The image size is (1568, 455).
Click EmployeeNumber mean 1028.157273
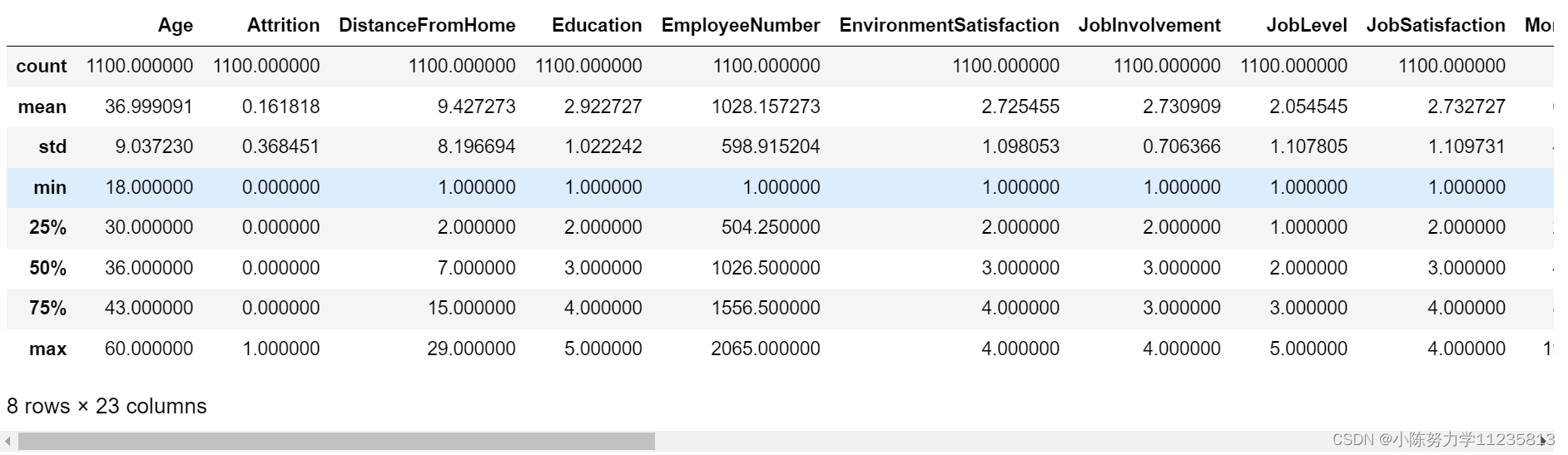(766, 107)
